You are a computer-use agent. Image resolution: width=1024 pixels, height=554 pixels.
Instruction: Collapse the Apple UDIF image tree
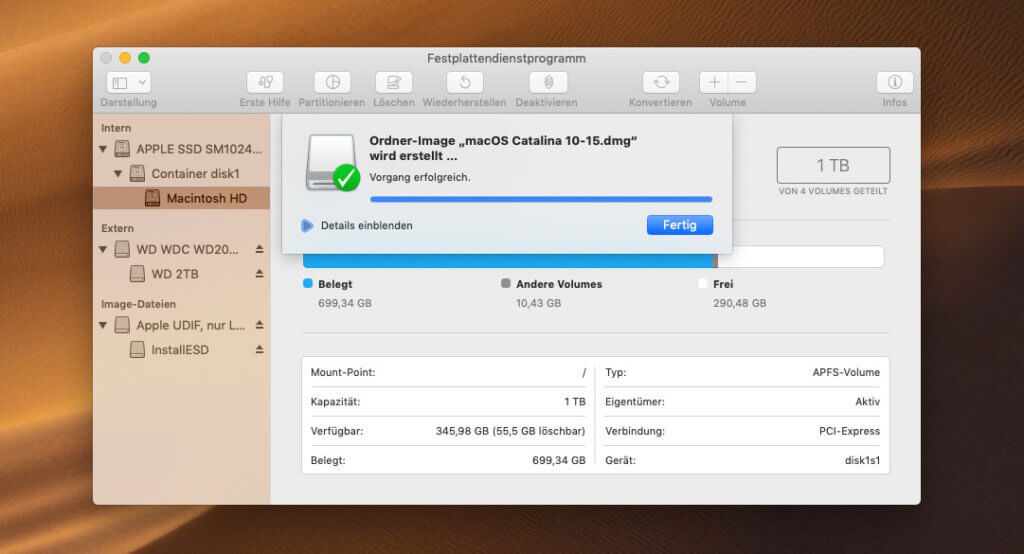coord(103,325)
